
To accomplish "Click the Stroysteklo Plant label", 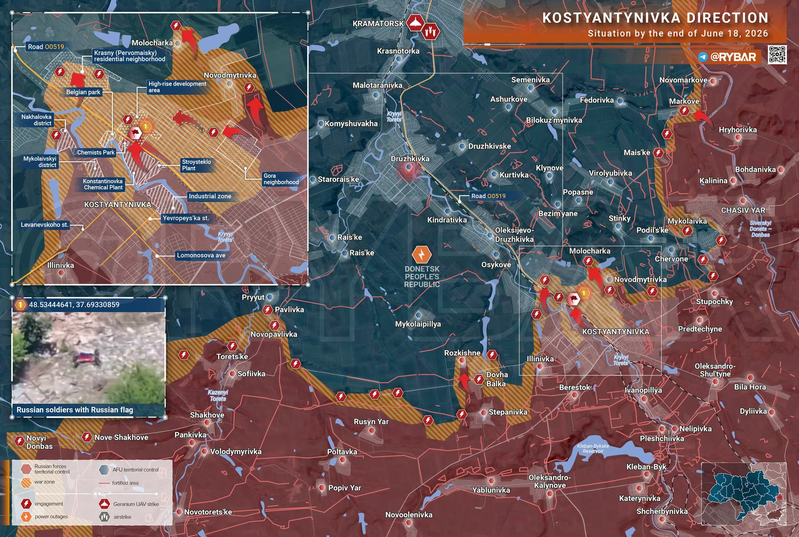I will pyautogui.click(x=196, y=165).
